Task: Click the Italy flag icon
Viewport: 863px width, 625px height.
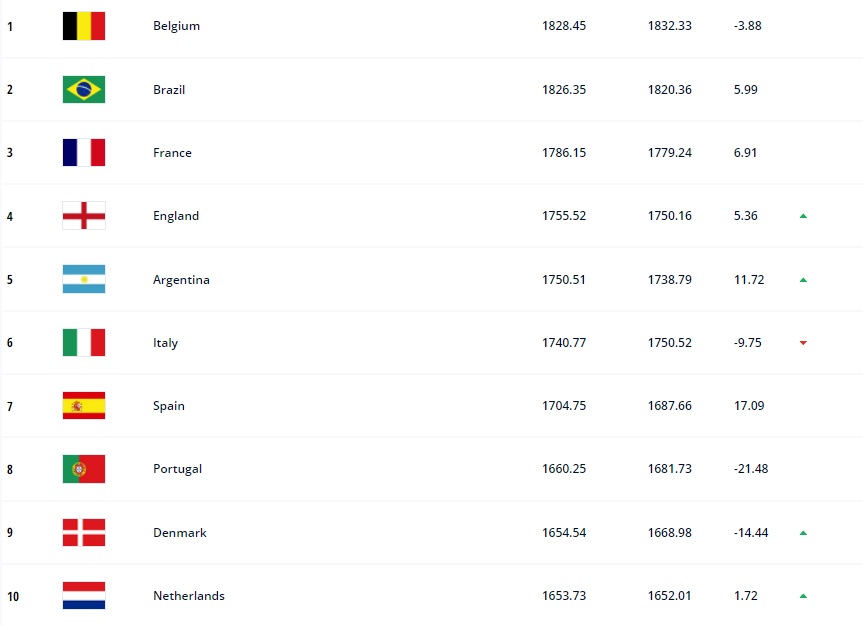Action: [84, 342]
